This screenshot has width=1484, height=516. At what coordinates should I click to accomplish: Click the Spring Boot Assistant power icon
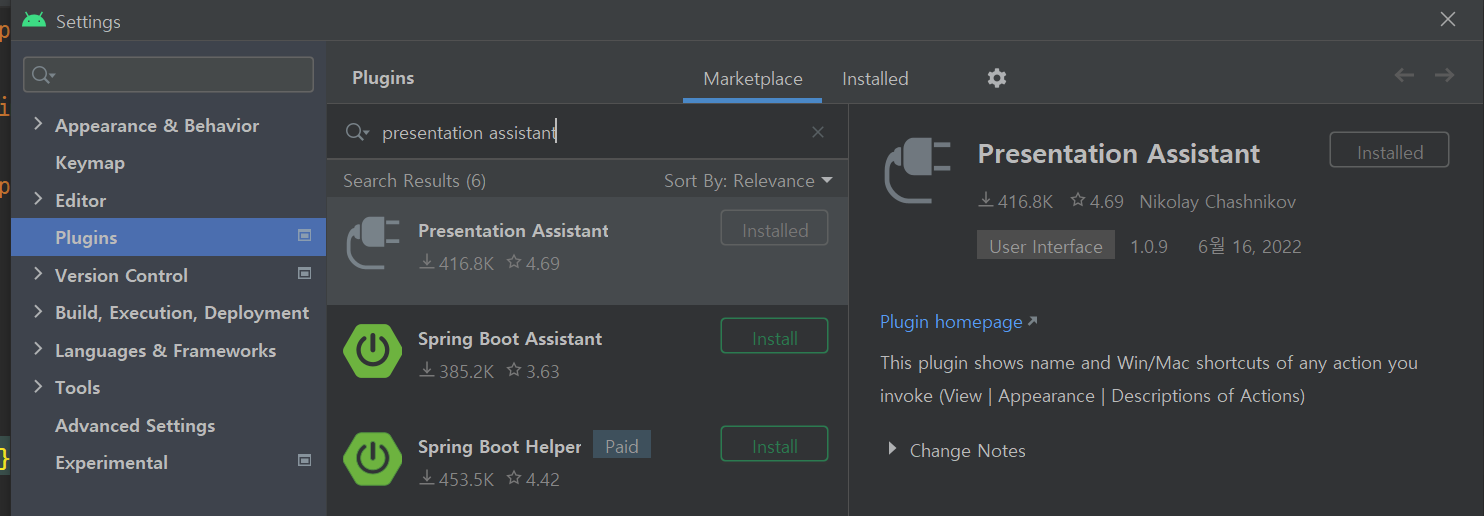click(372, 351)
